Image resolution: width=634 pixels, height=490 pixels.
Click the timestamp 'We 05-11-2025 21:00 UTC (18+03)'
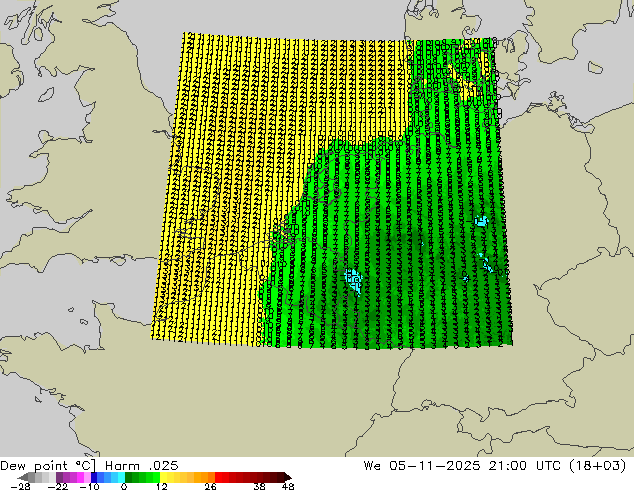[x=495, y=466]
